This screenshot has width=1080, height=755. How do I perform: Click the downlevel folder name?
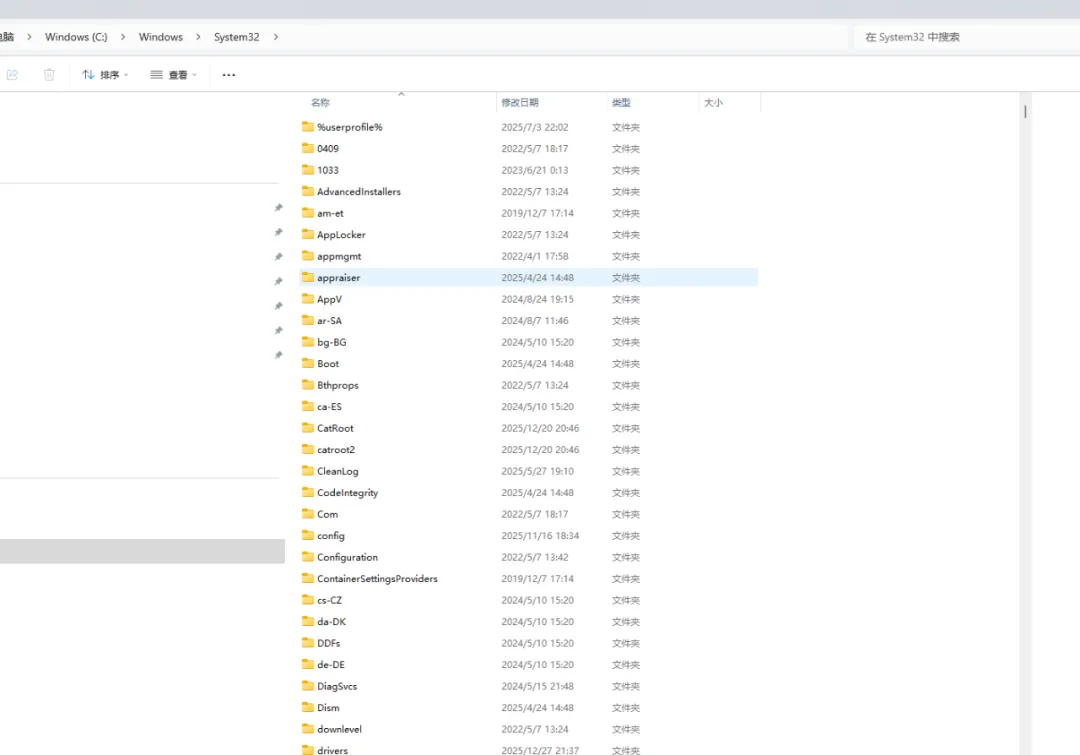coord(339,729)
